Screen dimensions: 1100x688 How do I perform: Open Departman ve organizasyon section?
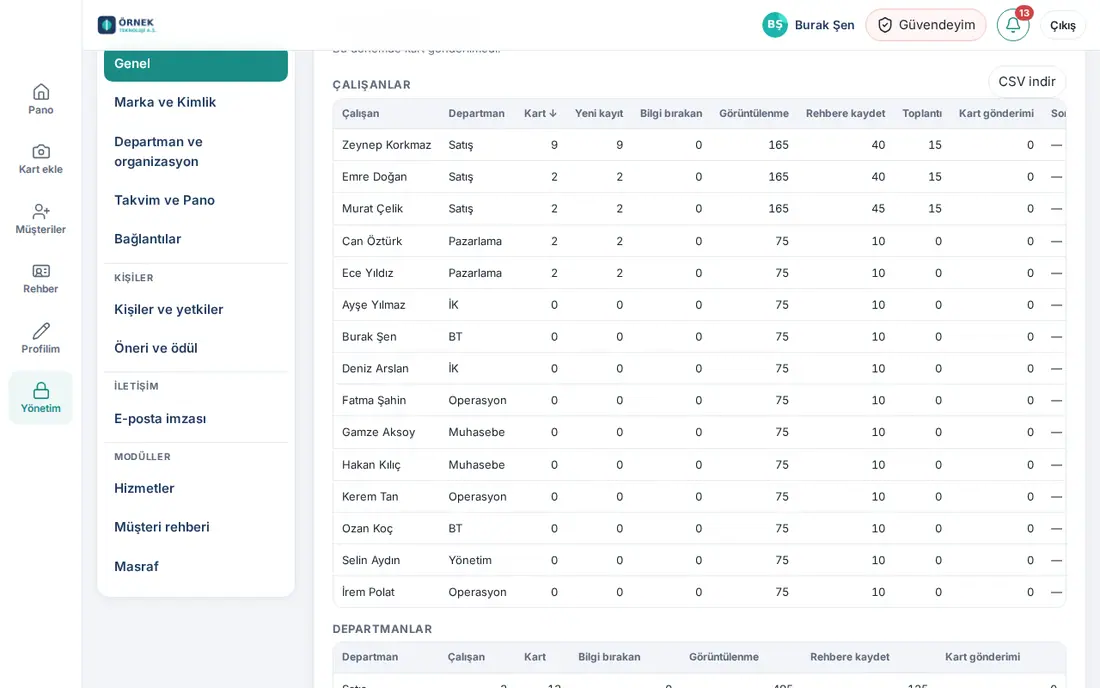(196, 151)
